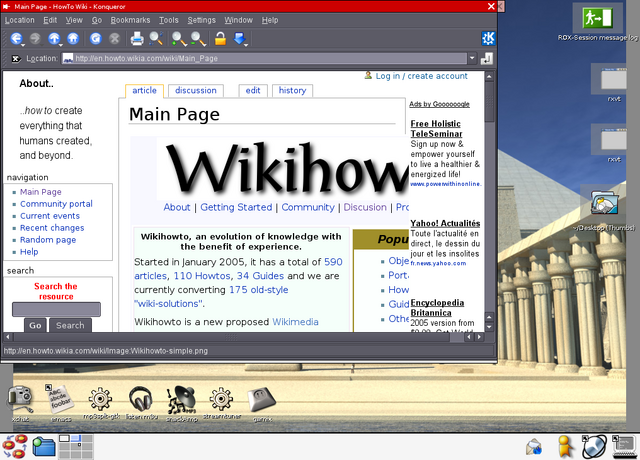Open the Window menu

pos(238,20)
